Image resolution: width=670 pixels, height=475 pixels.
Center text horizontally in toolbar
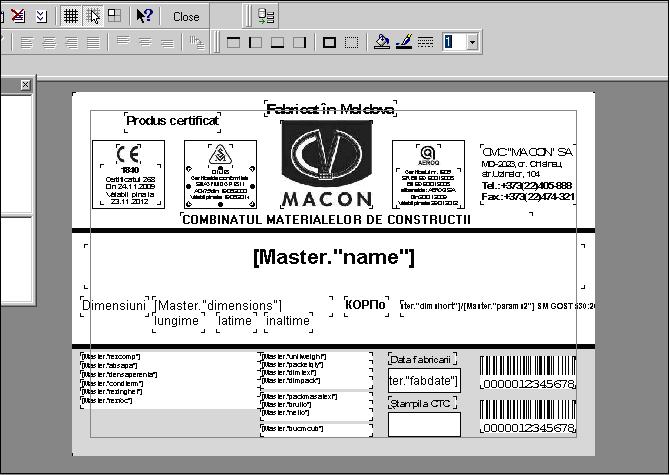[49, 42]
